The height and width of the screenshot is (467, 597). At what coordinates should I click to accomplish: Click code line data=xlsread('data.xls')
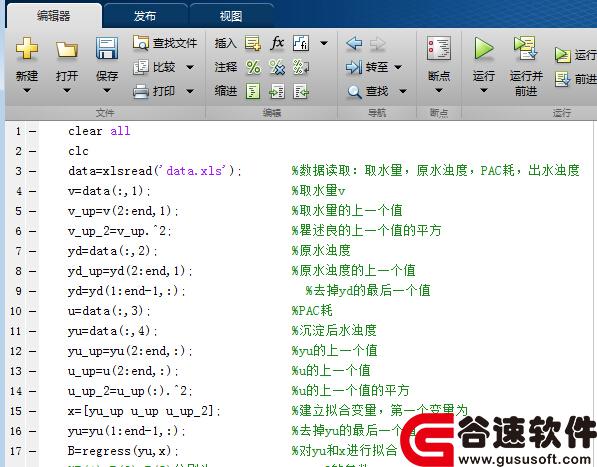pyautogui.click(x=155, y=171)
